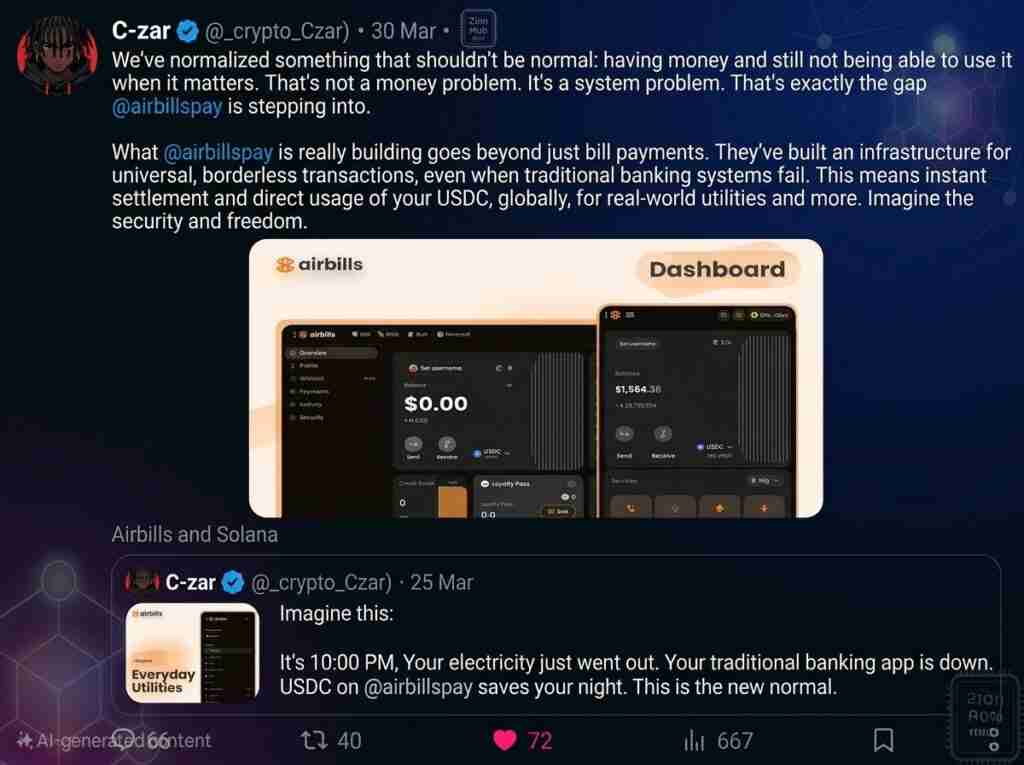Image resolution: width=1024 pixels, height=765 pixels.
Task: Open the views analytics bar icon
Action: [x=694, y=741]
